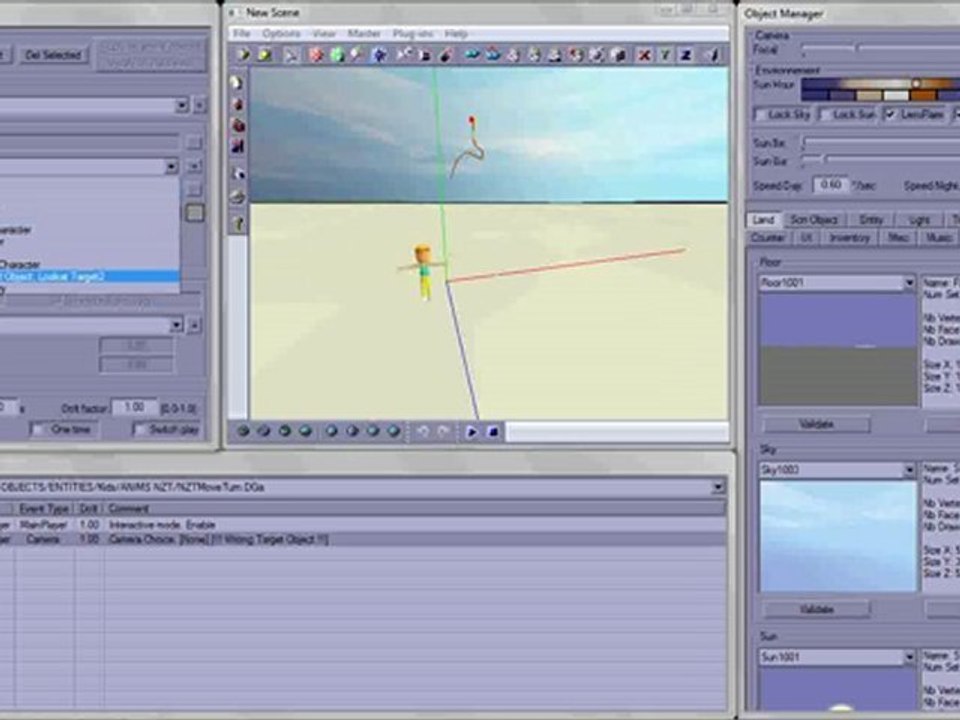Stop scene playback with stop button
The height and width of the screenshot is (720, 960).
[x=493, y=432]
